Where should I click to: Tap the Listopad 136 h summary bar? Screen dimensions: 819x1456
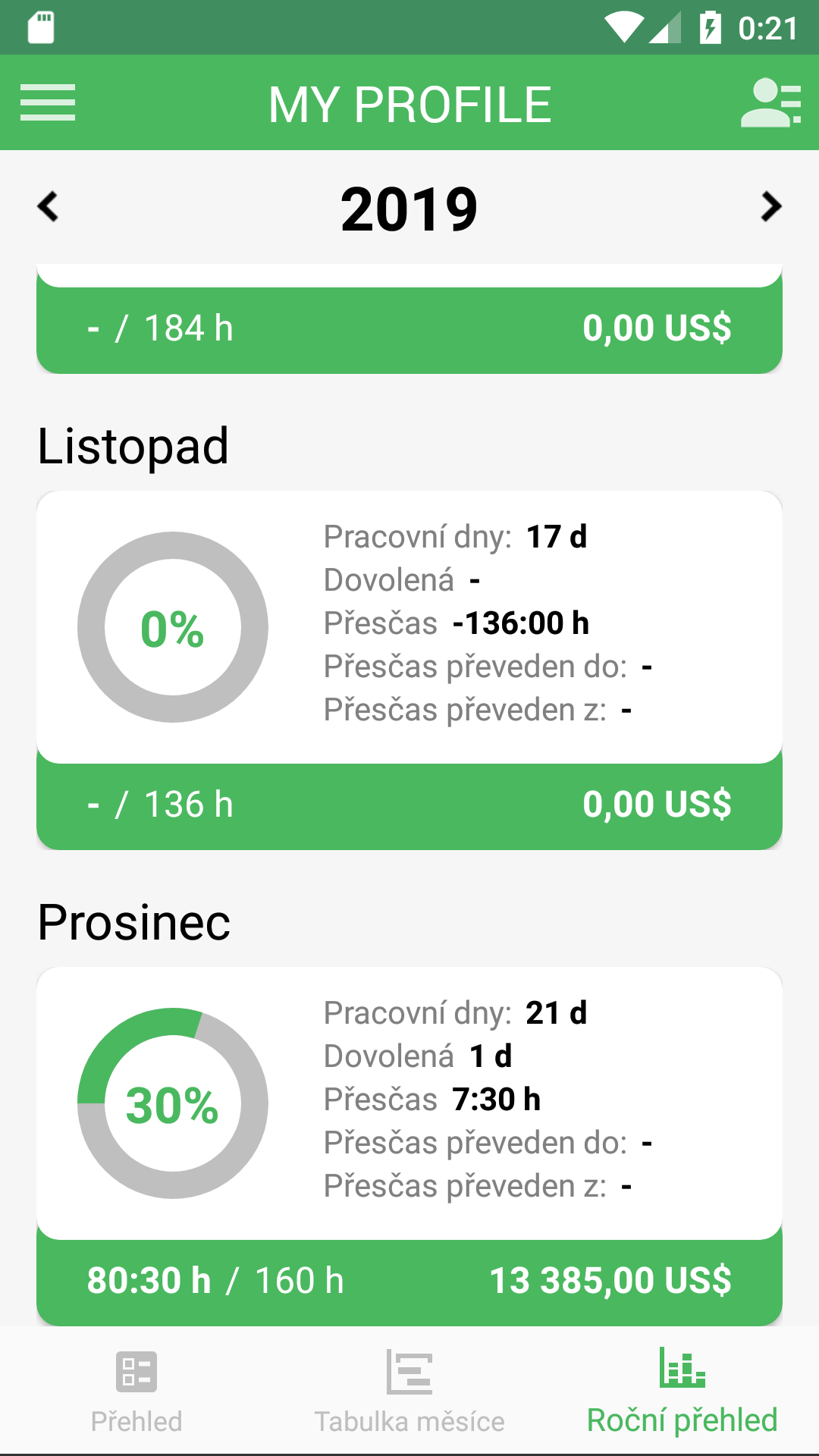409,805
